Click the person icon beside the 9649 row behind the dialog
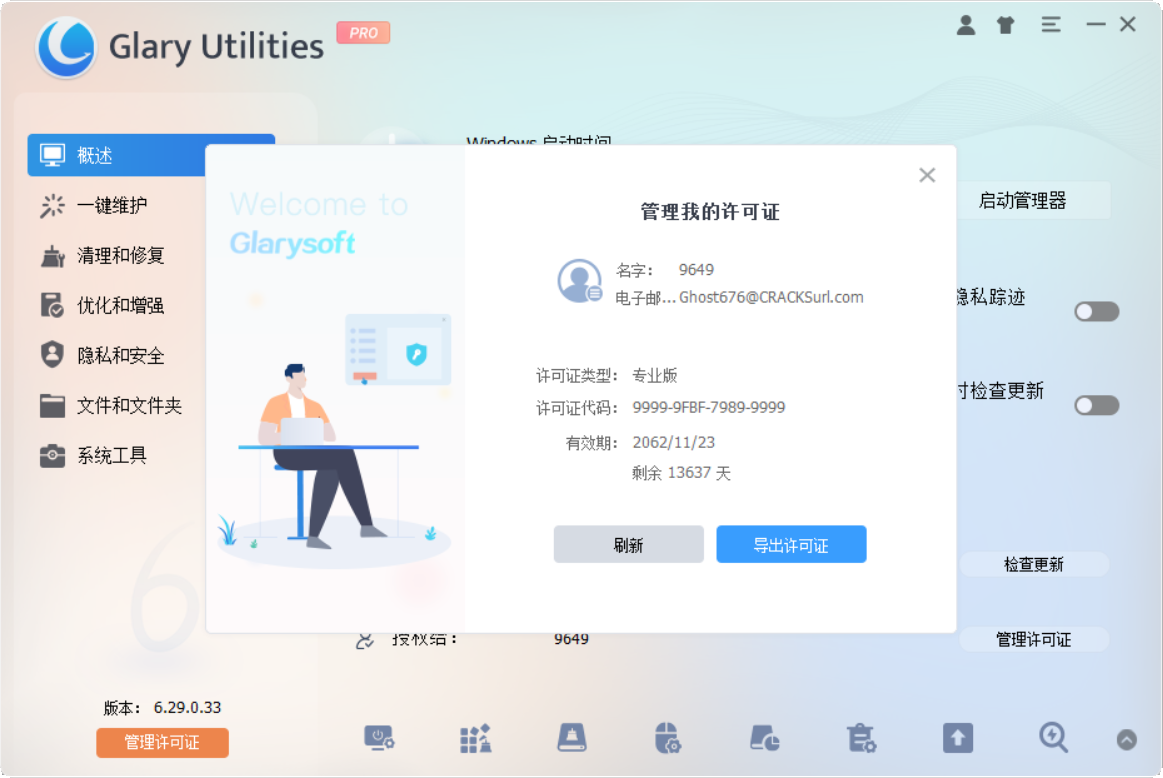 pyautogui.click(x=364, y=640)
